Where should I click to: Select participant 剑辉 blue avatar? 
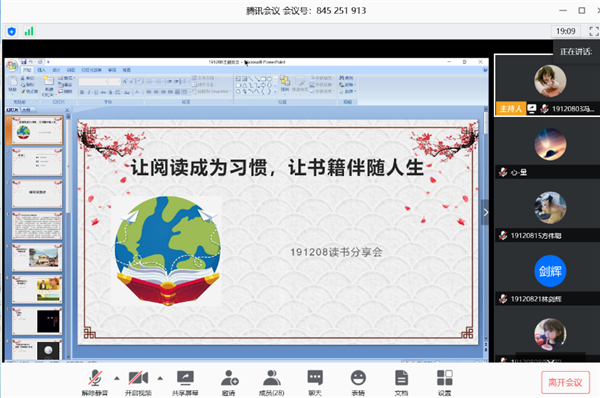coord(550,271)
